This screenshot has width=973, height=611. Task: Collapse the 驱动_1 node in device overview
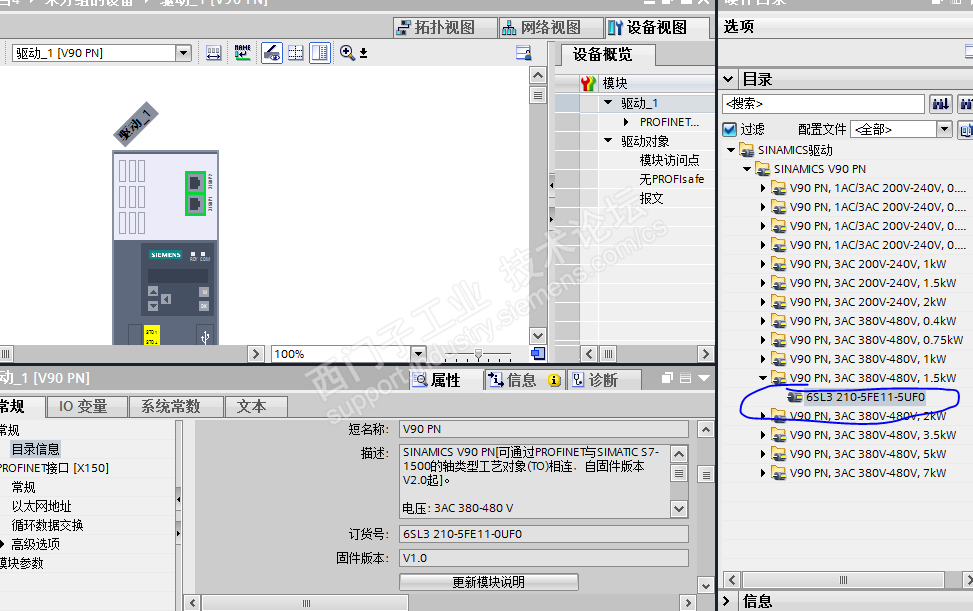tap(608, 102)
